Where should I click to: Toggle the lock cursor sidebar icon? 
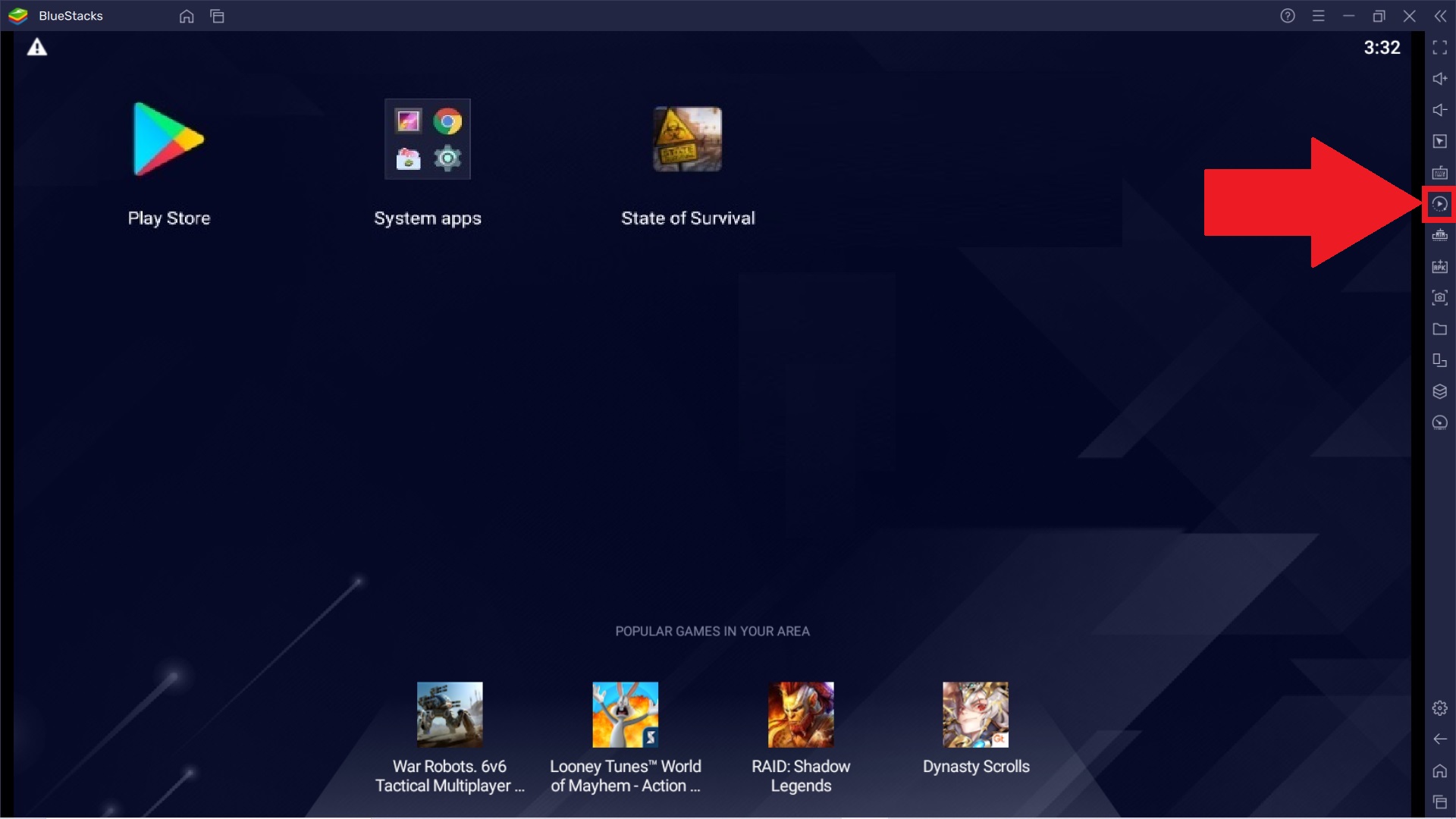(x=1440, y=142)
